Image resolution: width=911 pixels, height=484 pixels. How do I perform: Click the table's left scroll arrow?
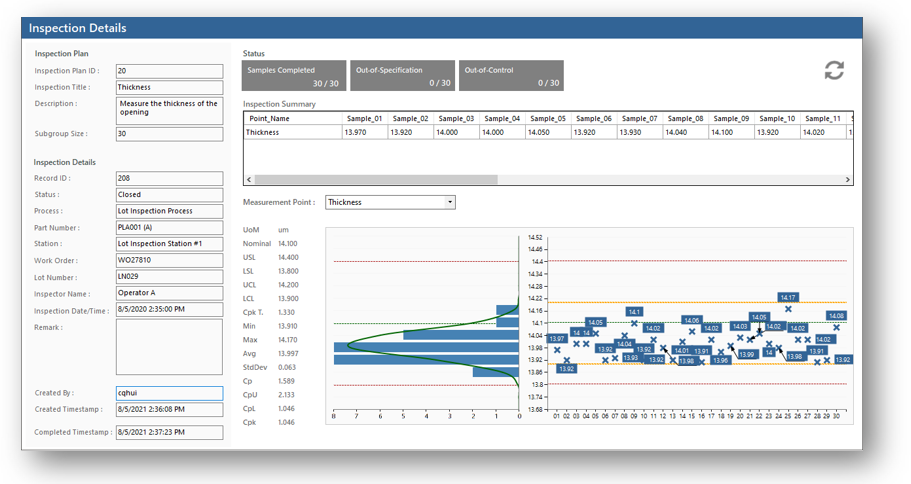coord(250,180)
